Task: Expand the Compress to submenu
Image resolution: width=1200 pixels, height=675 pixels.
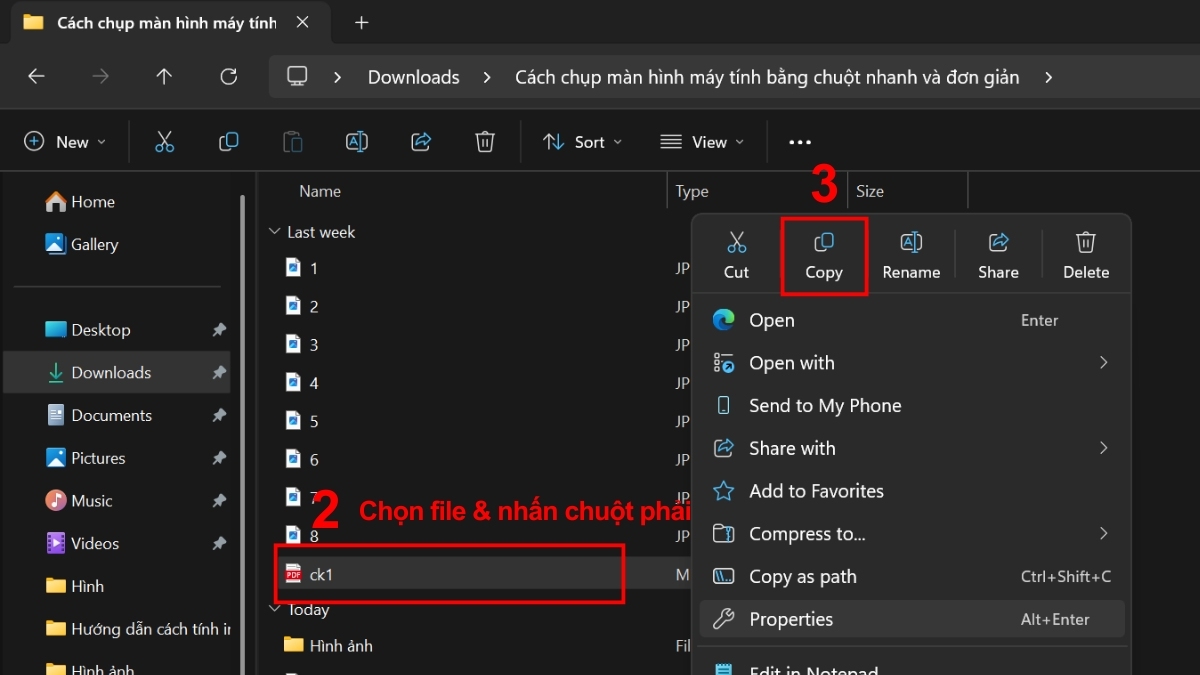Action: 1104,534
